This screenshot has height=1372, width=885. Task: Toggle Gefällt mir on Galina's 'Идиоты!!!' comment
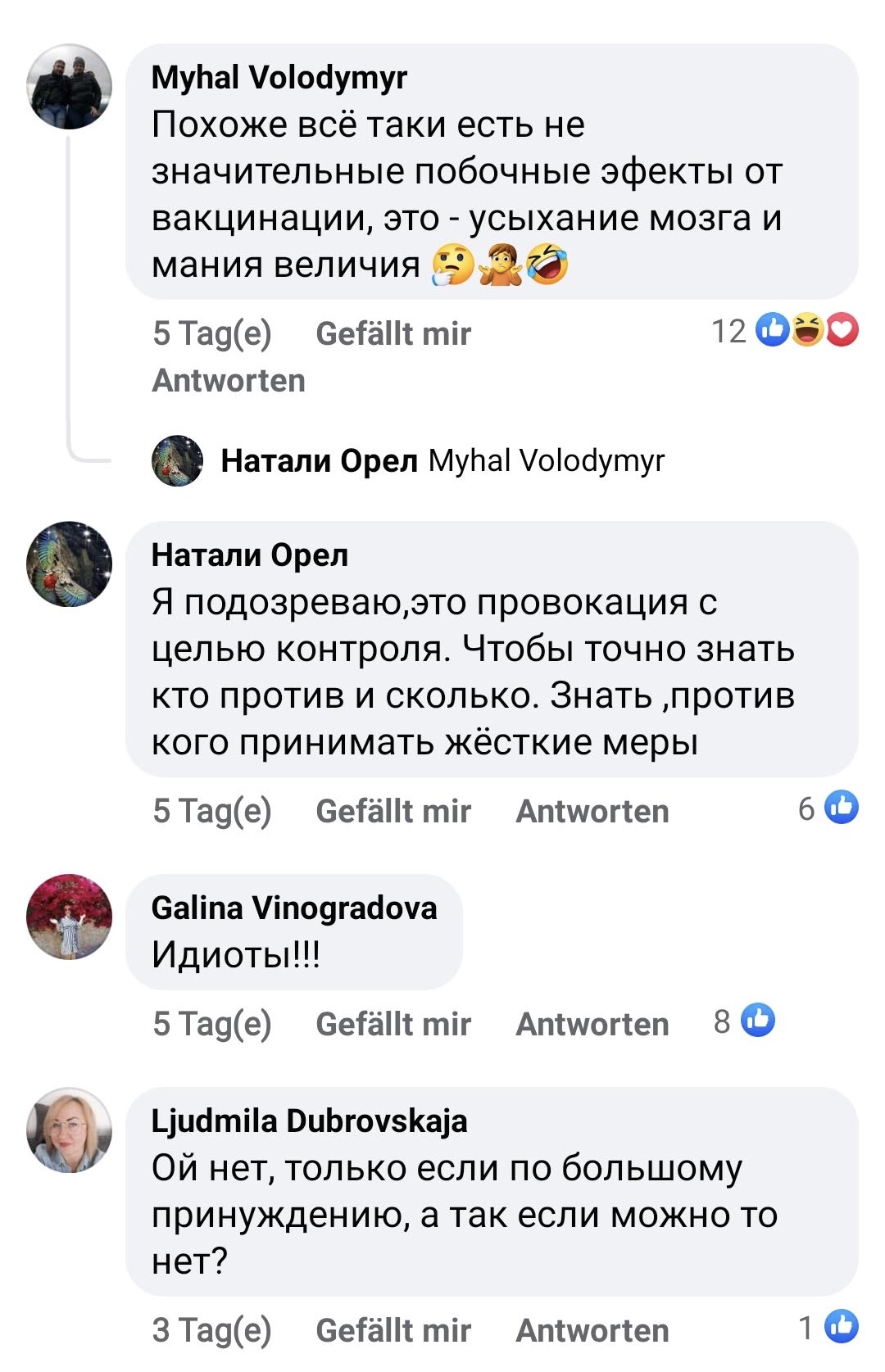(393, 1024)
